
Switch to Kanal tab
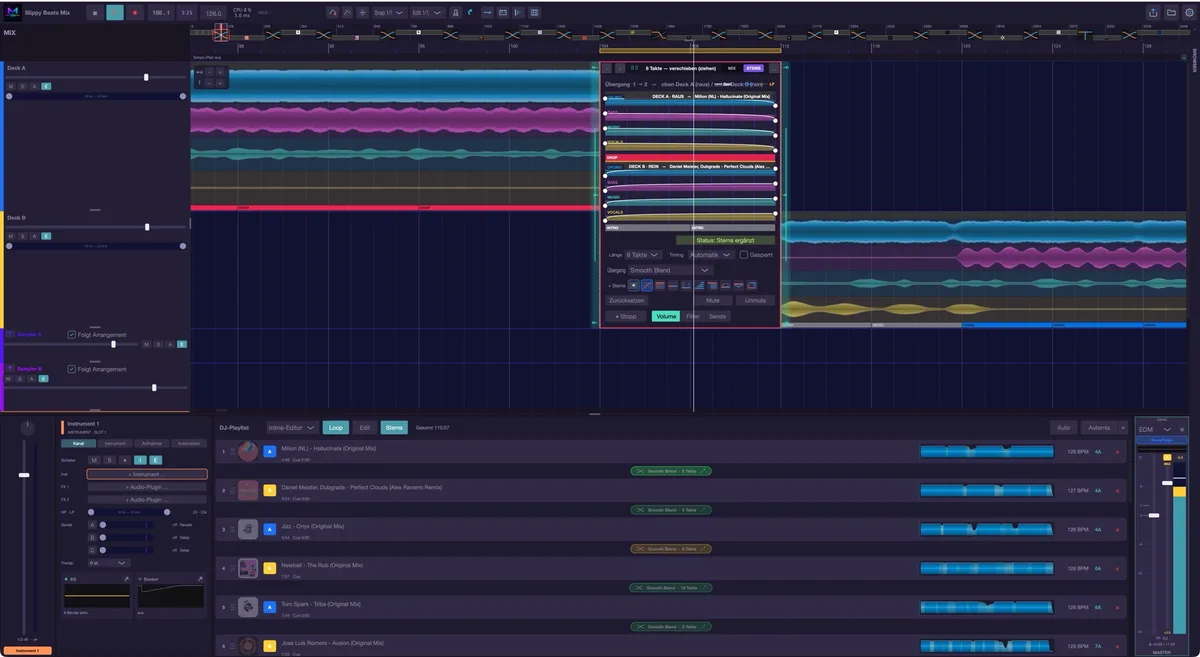click(78, 443)
